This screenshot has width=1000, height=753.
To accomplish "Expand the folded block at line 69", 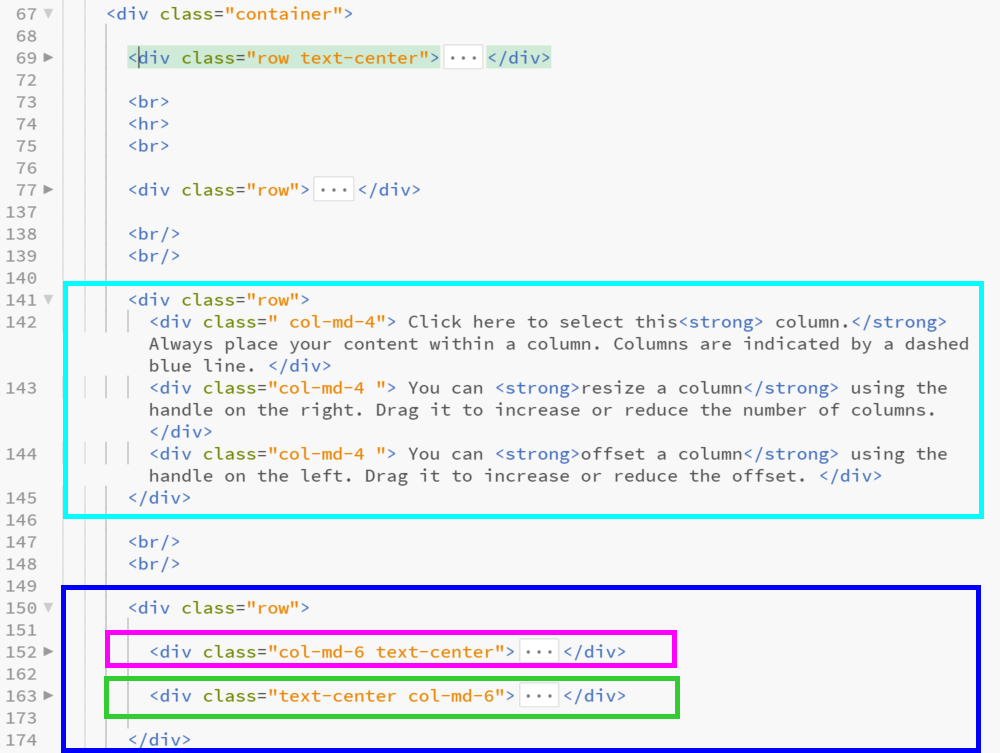I will click(49, 58).
